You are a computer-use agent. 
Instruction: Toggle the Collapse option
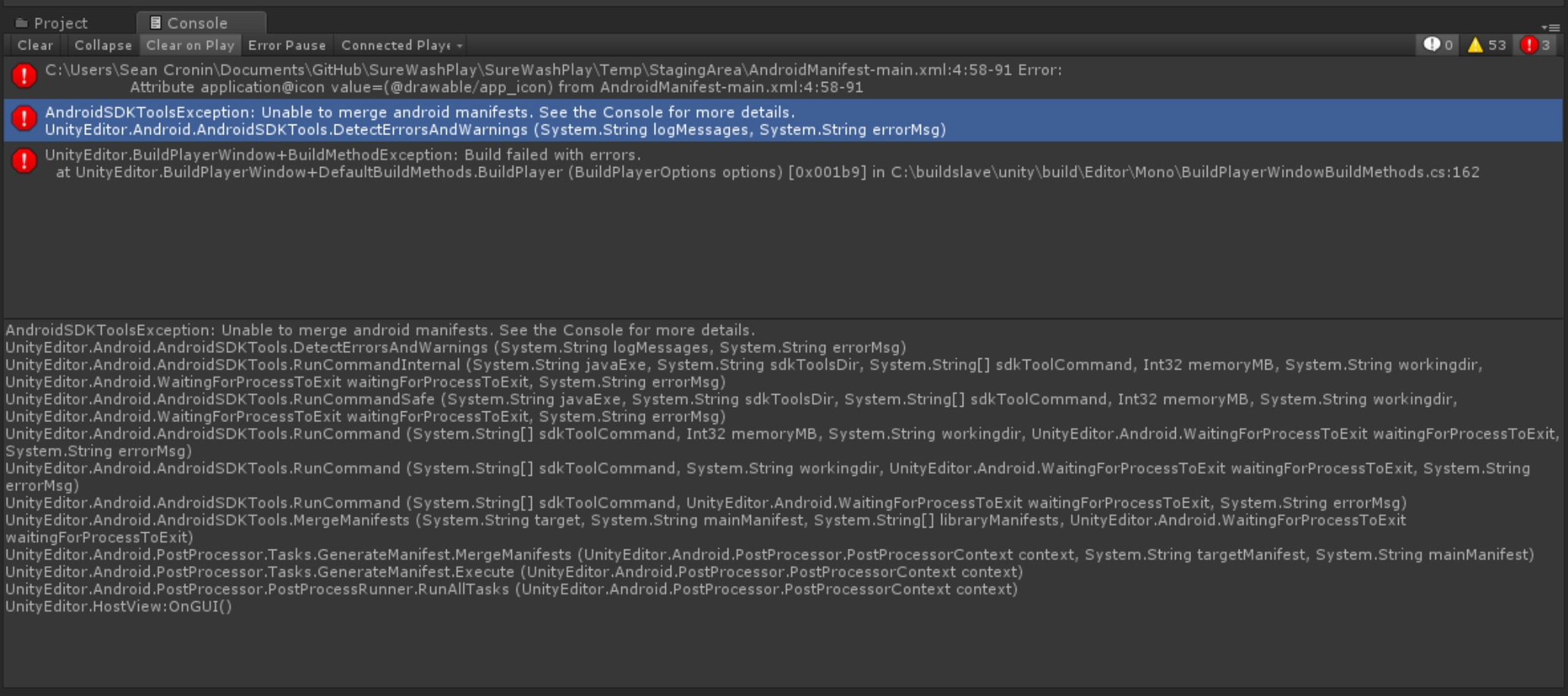click(x=102, y=46)
